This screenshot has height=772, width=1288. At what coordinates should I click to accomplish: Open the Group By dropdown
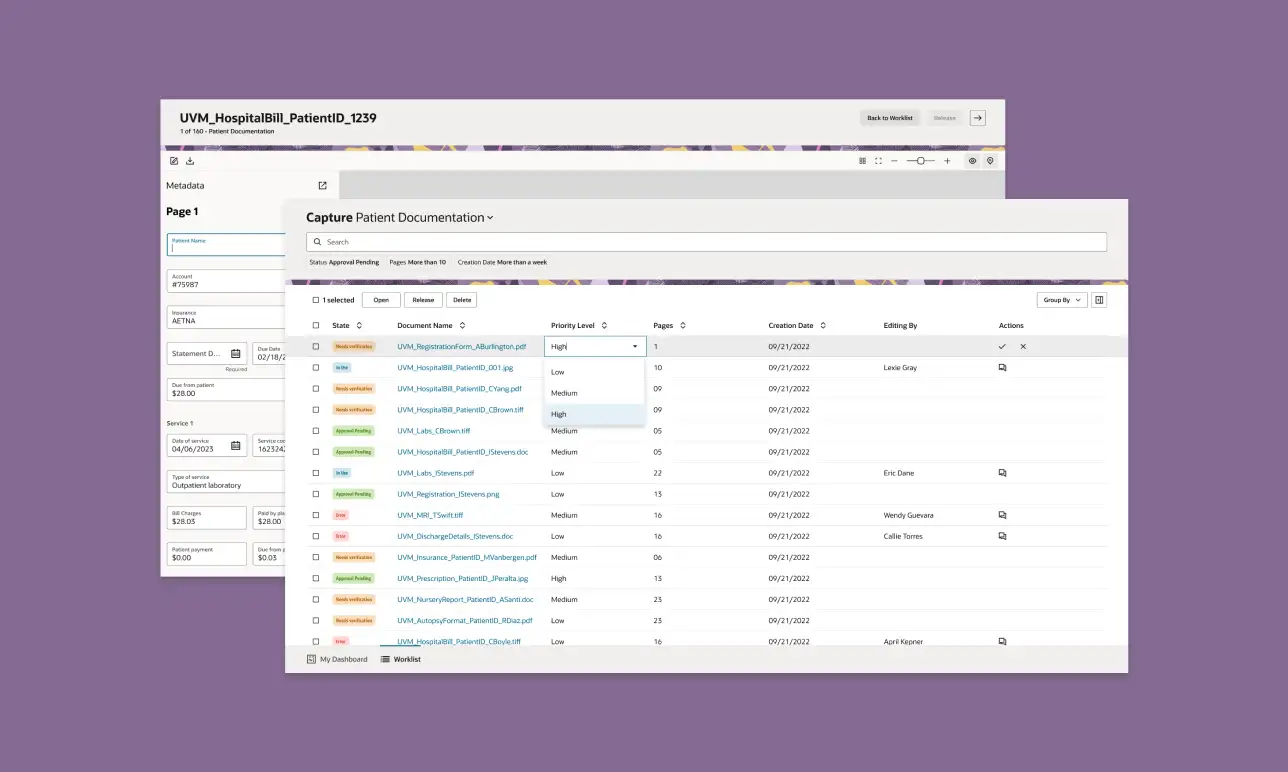point(1062,300)
